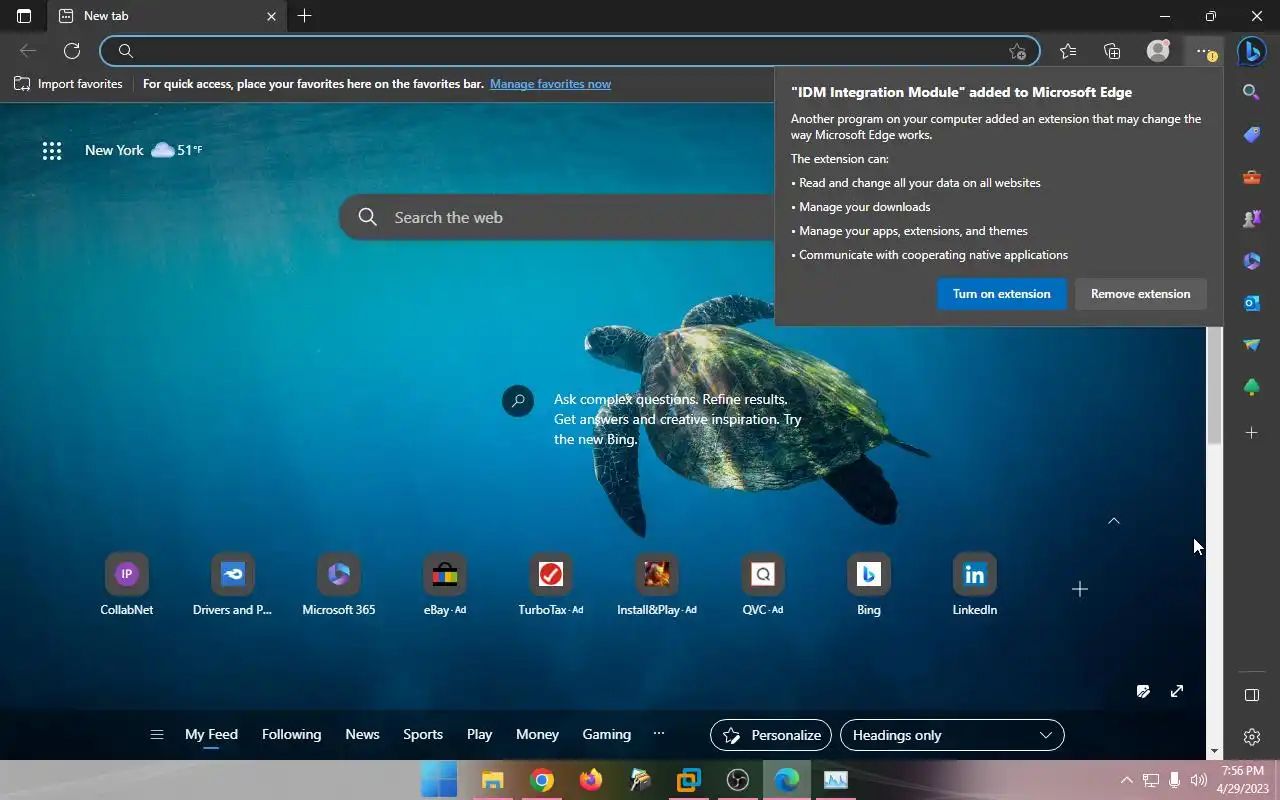Add this page to favorites star
Image resolution: width=1280 pixels, height=800 pixels.
pos(1017,51)
